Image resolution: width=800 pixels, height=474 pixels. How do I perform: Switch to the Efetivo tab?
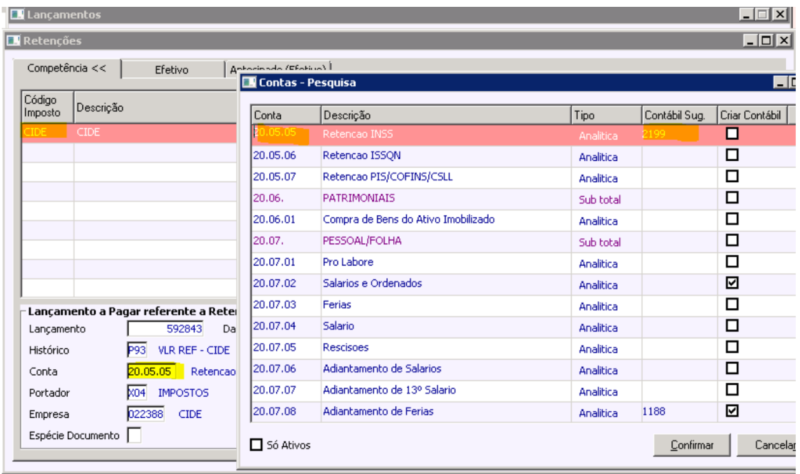(172, 70)
